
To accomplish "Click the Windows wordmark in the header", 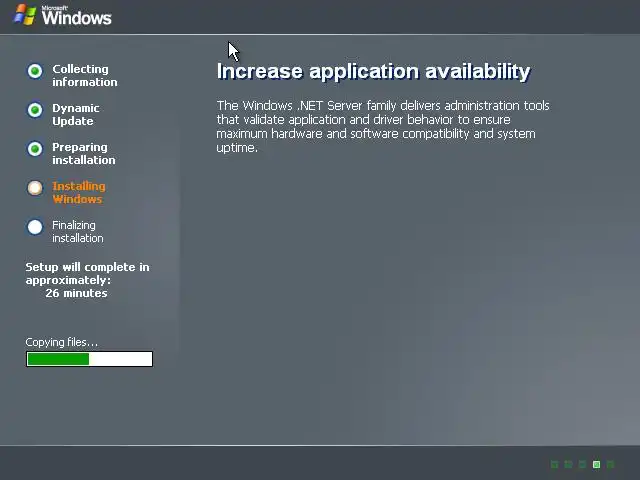I will coord(76,18).
